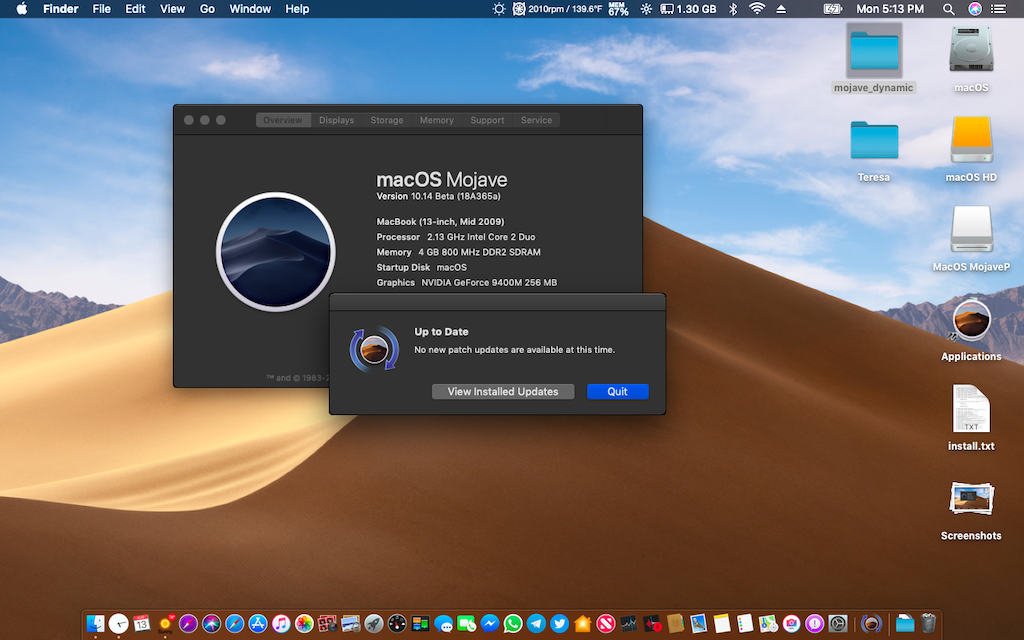The width and height of the screenshot is (1024, 640).
Task: Open Messages from the dock
Action: [443, 624]
